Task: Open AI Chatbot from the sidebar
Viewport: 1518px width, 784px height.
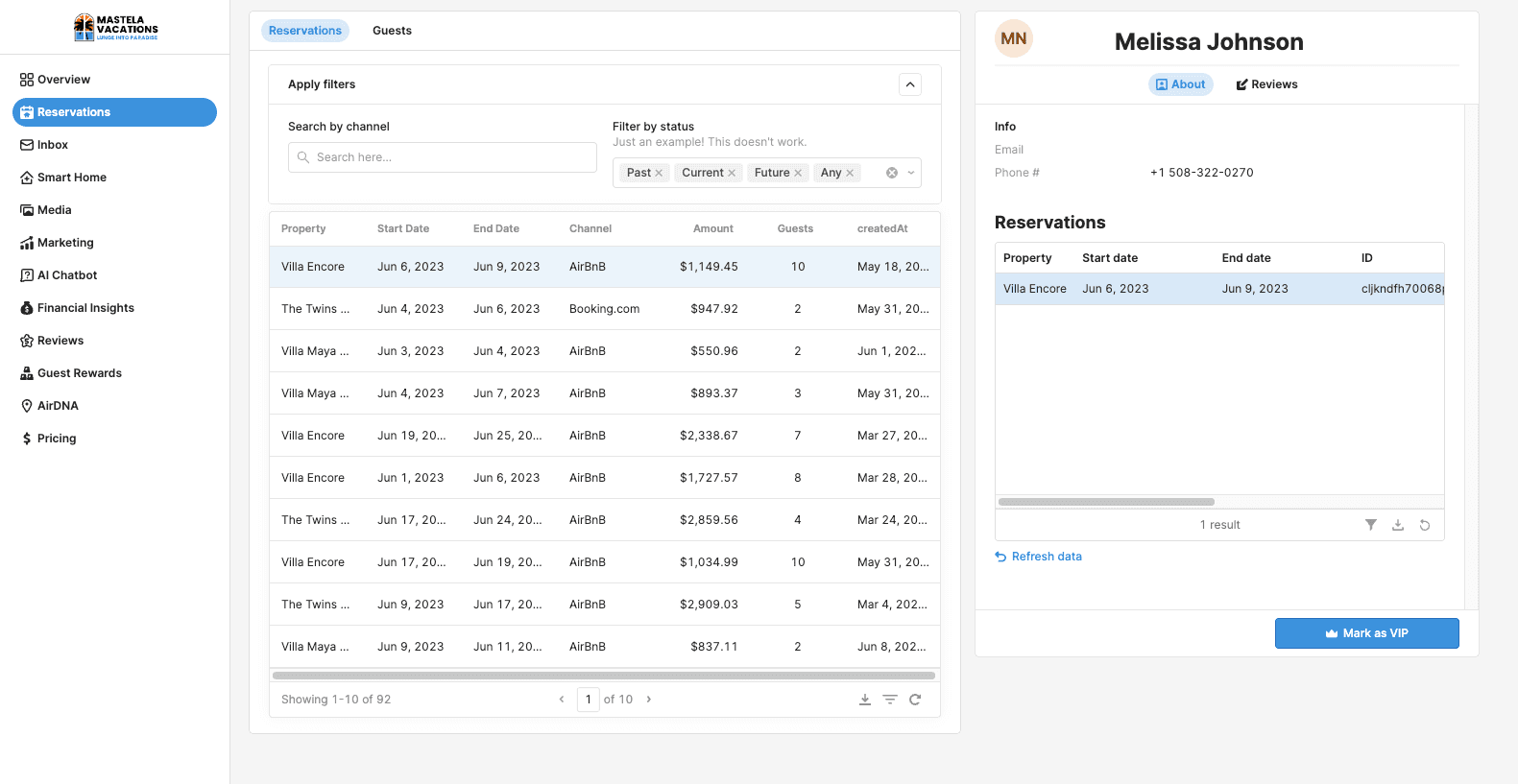Action: tap(66, 275)
